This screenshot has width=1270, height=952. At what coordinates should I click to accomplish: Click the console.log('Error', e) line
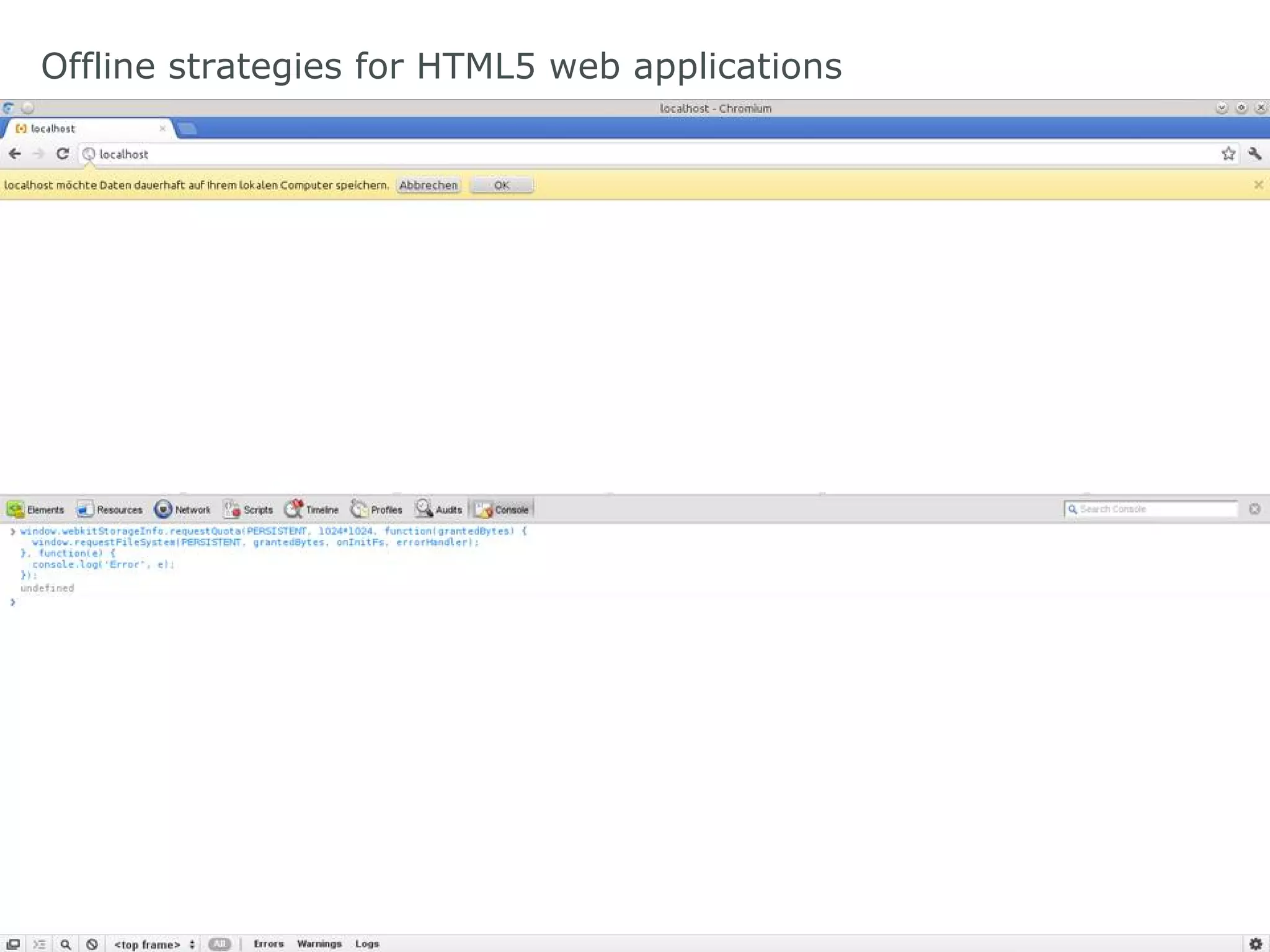104,565
